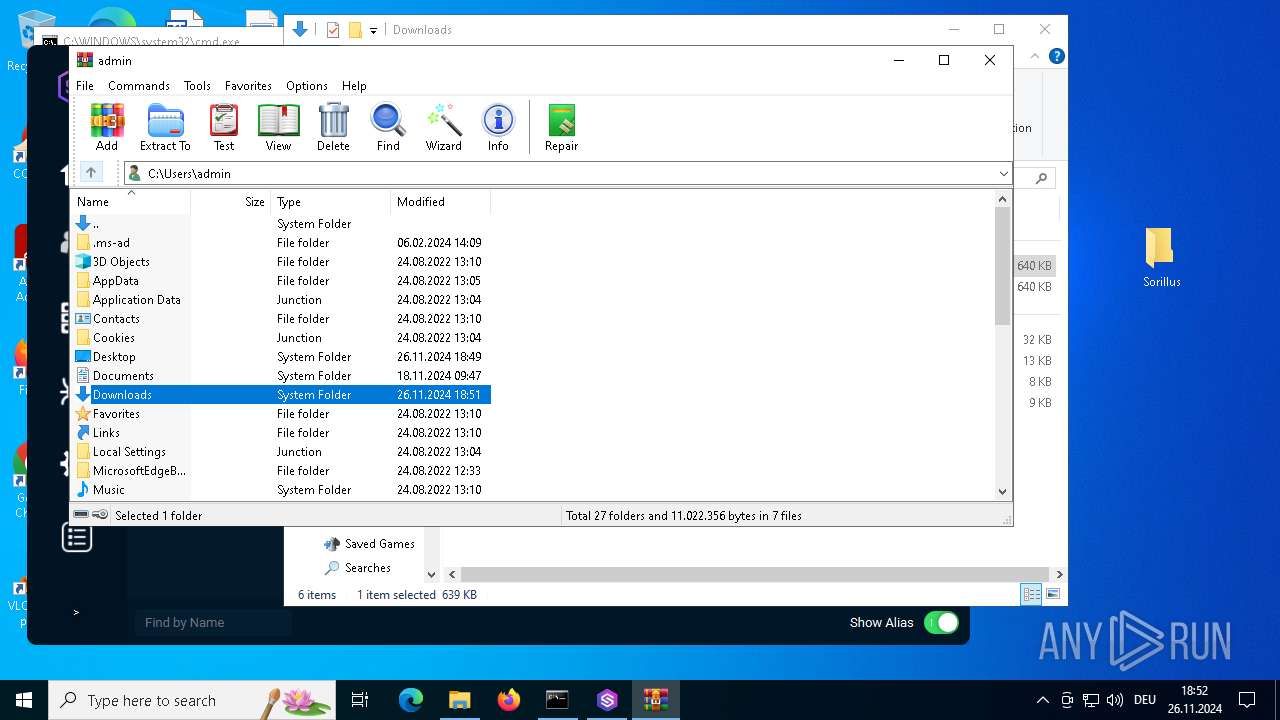
Task: Click the Delete trash can icon
Action: tap(333, 127)
